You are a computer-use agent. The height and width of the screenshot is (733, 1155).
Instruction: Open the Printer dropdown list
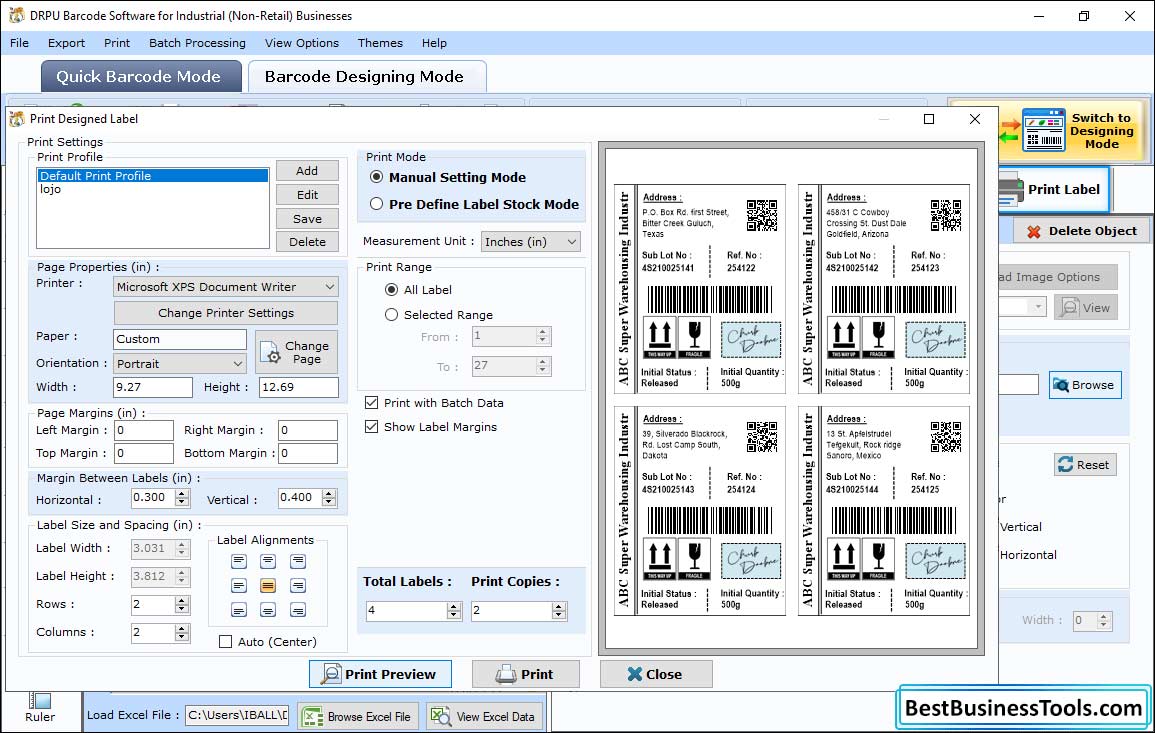226,287
